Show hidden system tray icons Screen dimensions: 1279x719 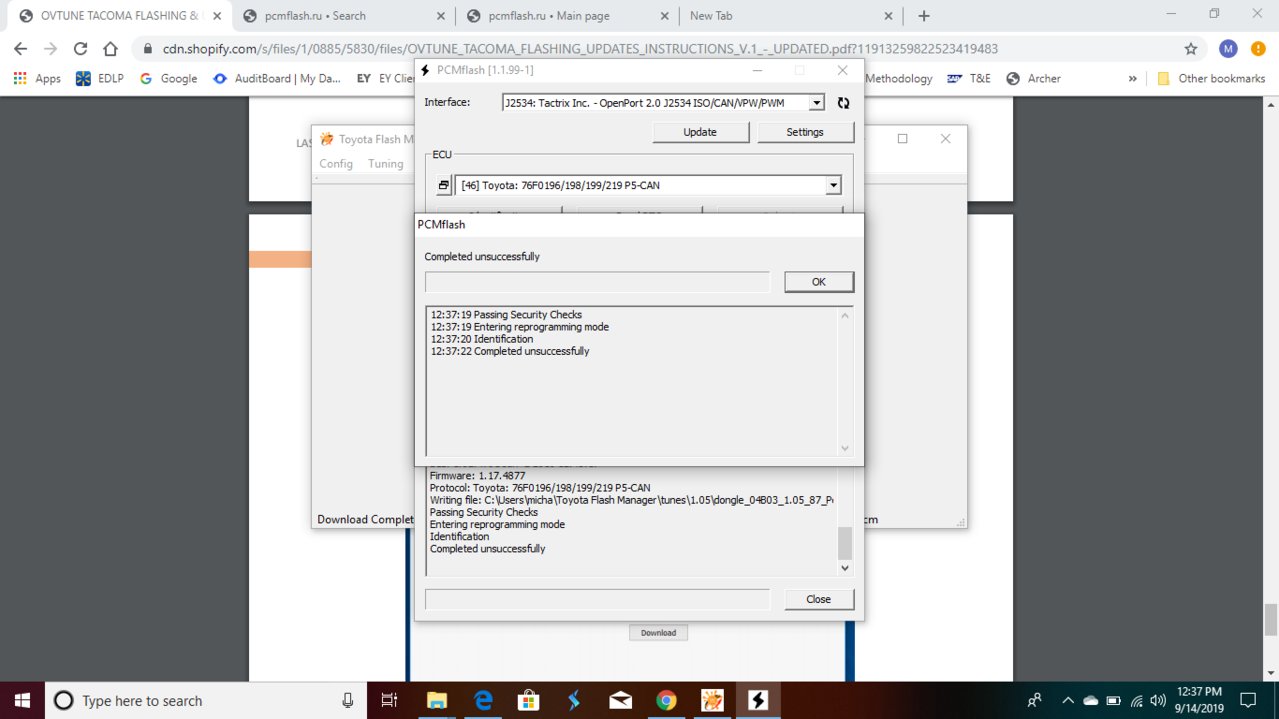tap(1068, 700)
